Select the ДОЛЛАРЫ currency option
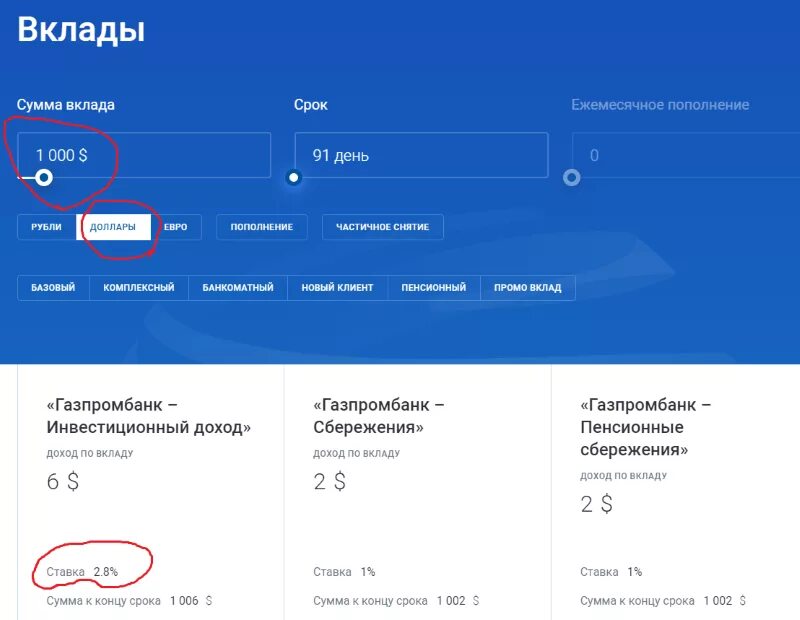Viewport: 800px width, 620px height. tap(113, 227)
